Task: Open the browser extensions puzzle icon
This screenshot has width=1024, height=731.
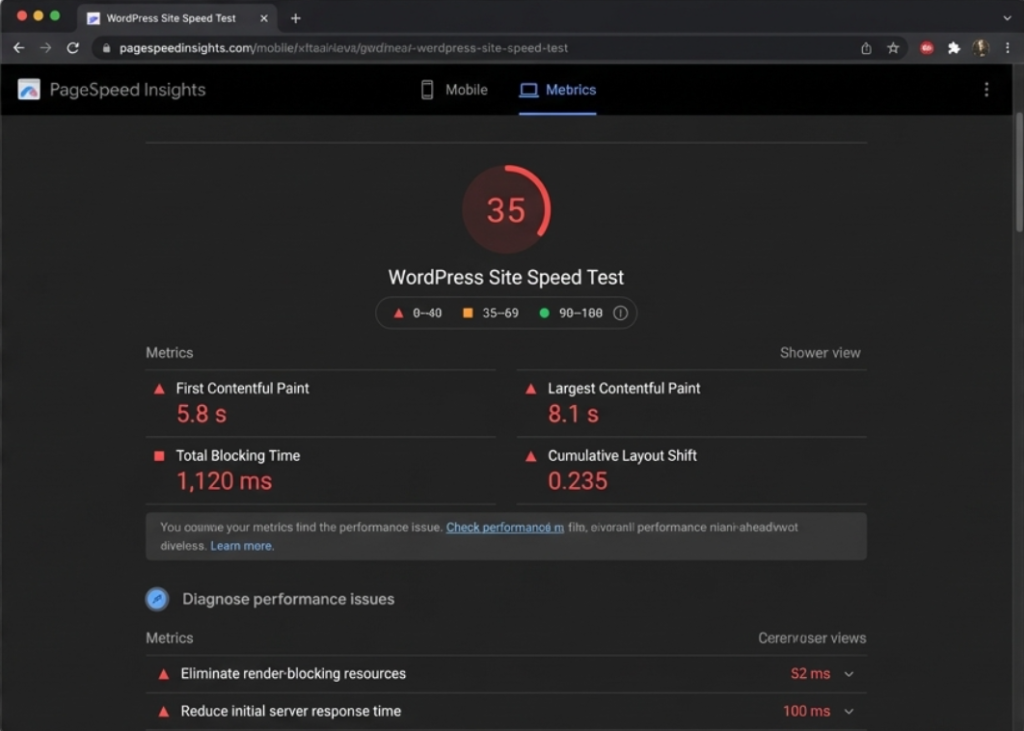Action: click(954, 48)
